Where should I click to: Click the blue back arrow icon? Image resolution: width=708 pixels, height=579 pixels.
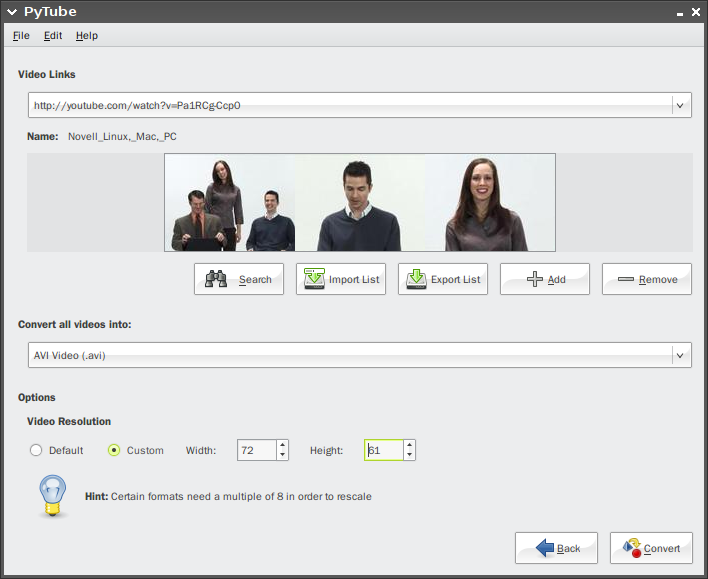545,548
